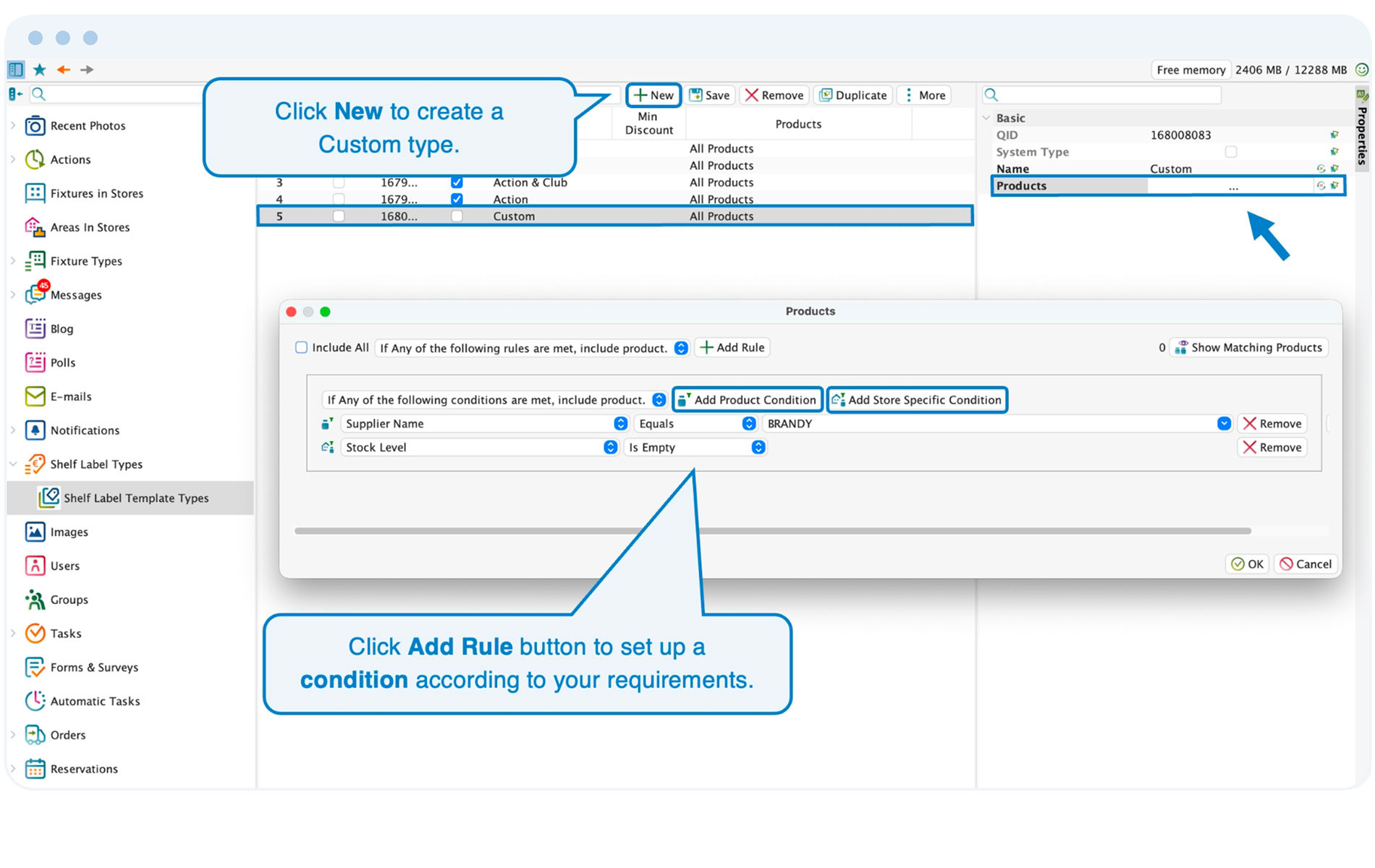Screen dimensions: 1375x868
Task: Go to Fixtures in Stores
Action: [x=96, y=193]
